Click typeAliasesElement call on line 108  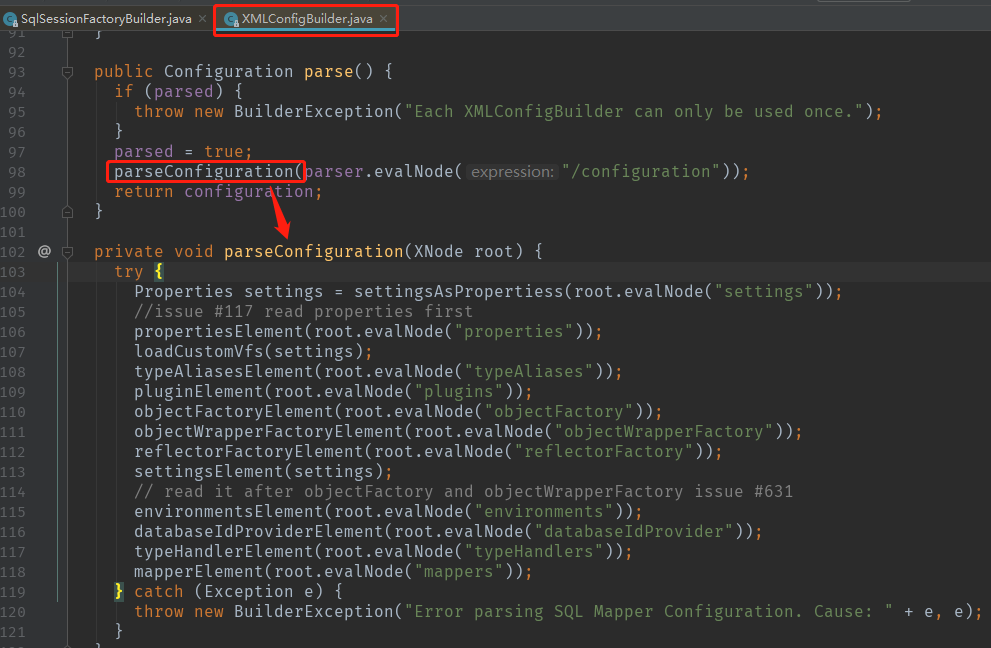click(224, 372)
